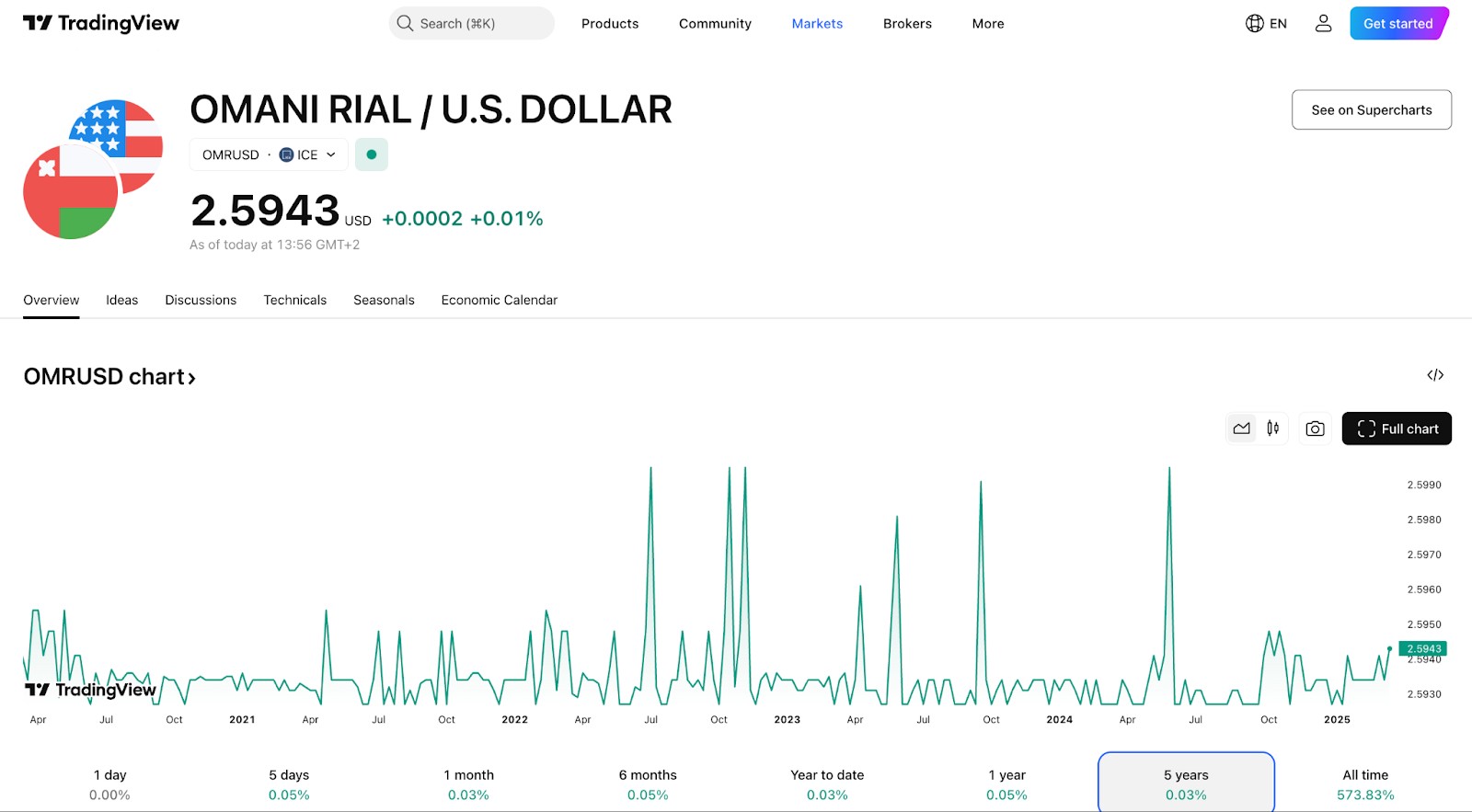Select the All time range
The image size is (1472, 812).
click(x=1365, y=784)
